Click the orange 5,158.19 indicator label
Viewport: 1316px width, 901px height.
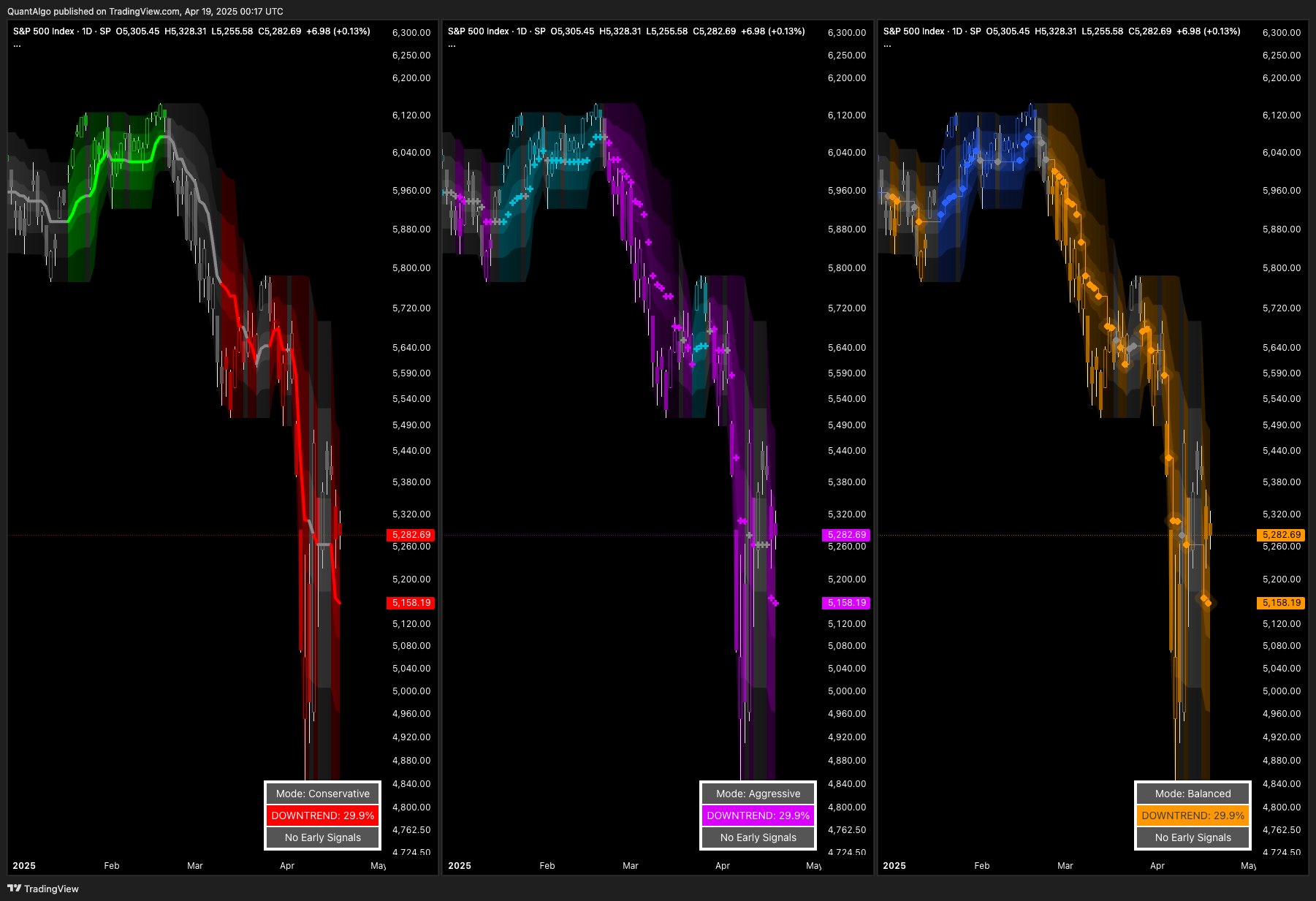pyautogui.click(x=1281, y=603)
